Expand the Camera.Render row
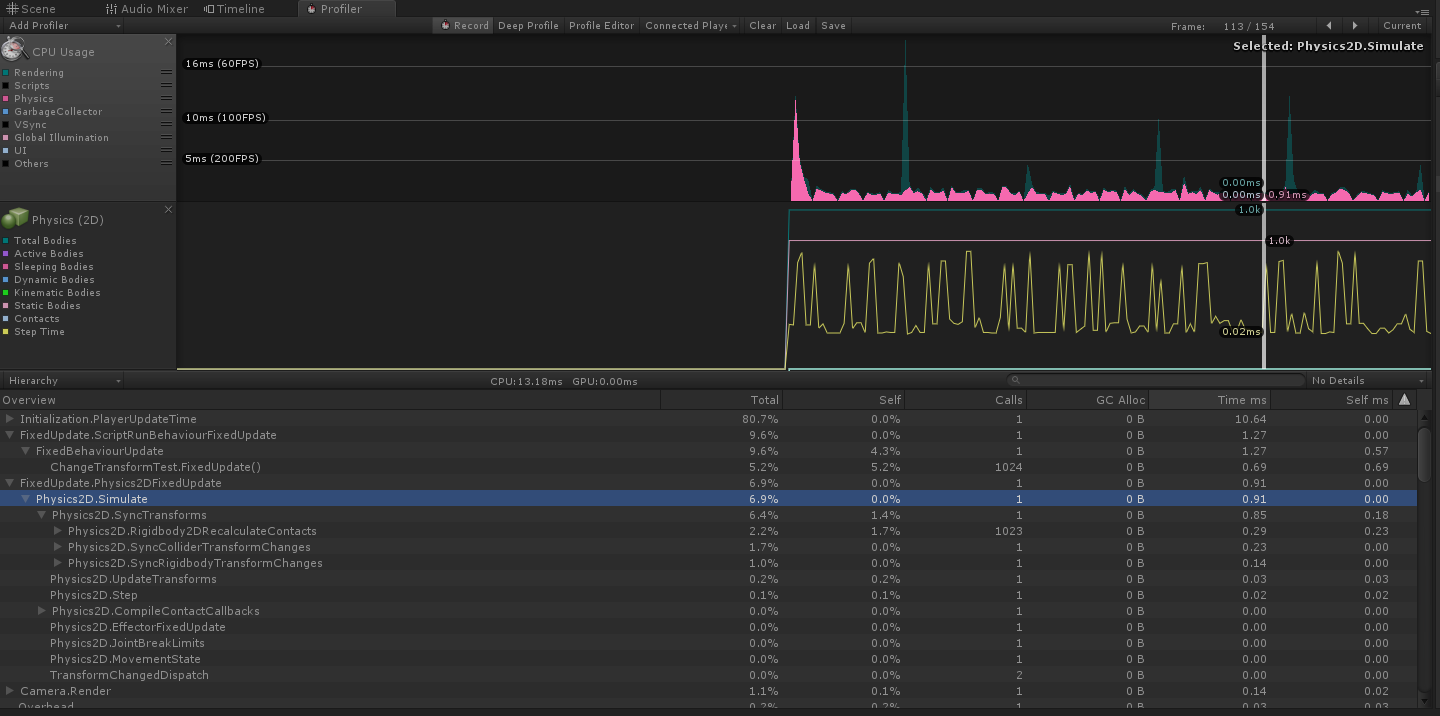The width and height of the screenshot is (1440, 716). (10, 691)
